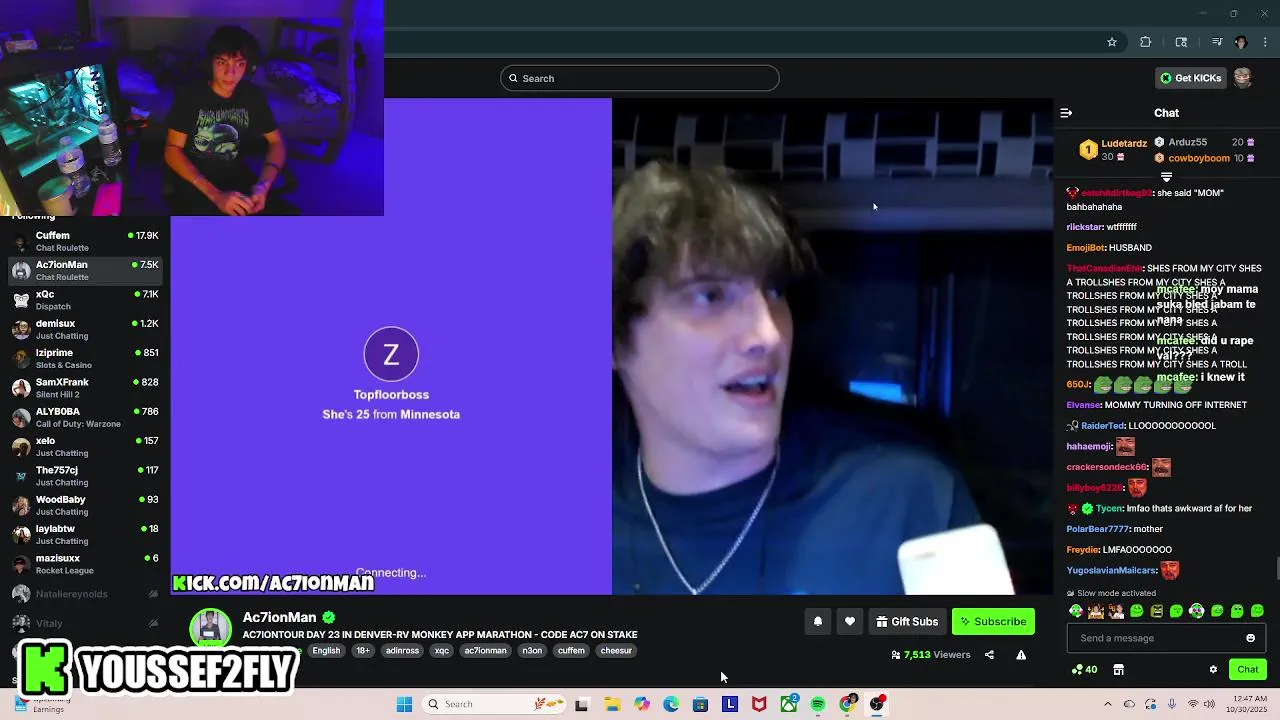Image resolution: width=1280 pixels, height=720 pixels.
Task: Open McAfee from the taskbar
Action: point(759,704)
